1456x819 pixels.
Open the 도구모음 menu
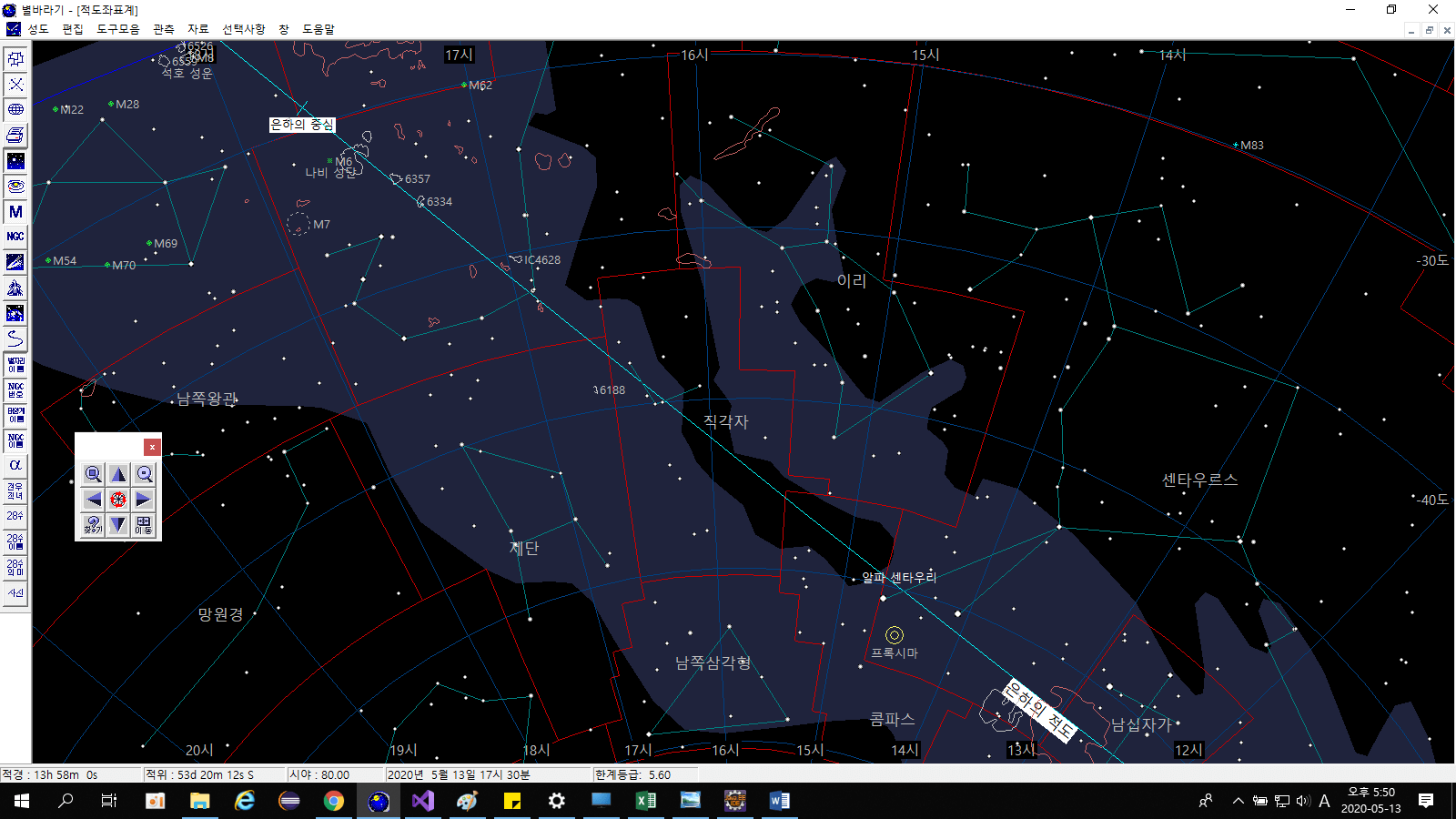click(x=118, y=29)
